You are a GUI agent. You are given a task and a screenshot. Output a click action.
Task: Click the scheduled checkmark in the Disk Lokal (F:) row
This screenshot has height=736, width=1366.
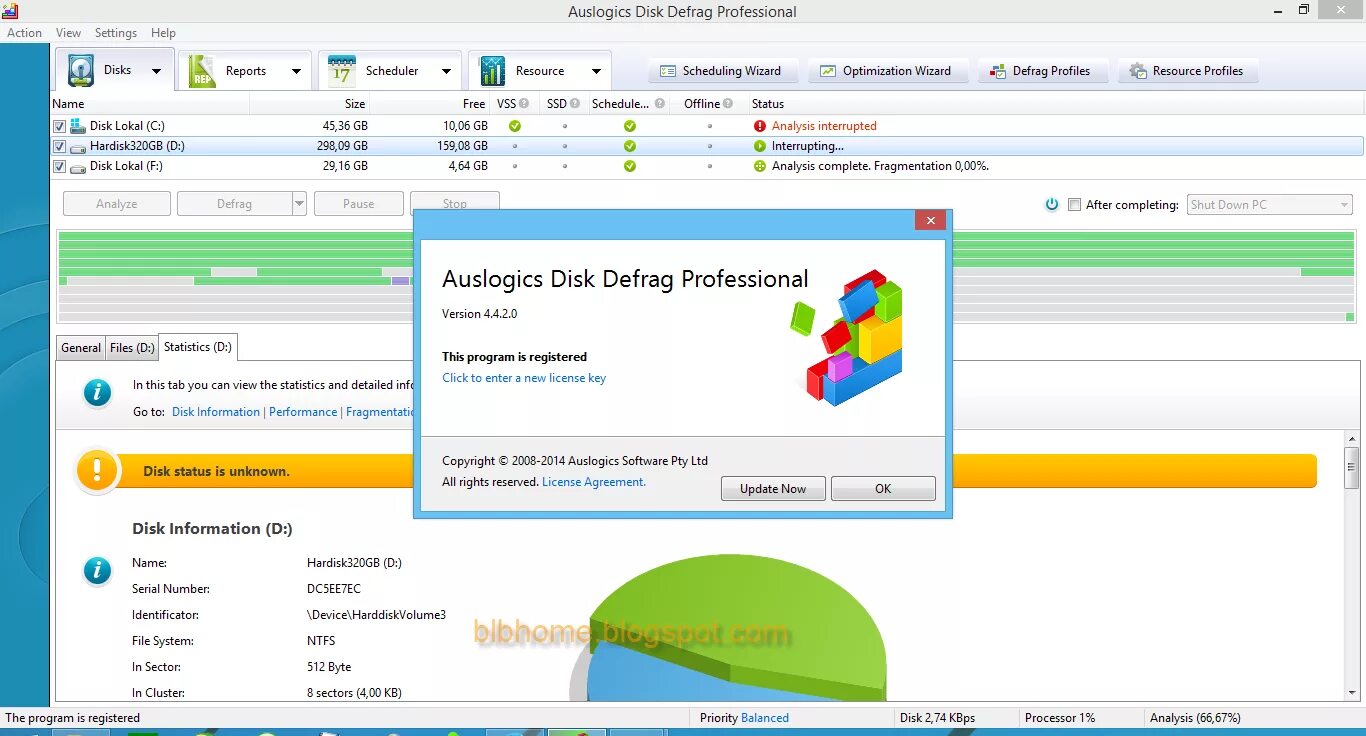(x=629, y=166)
